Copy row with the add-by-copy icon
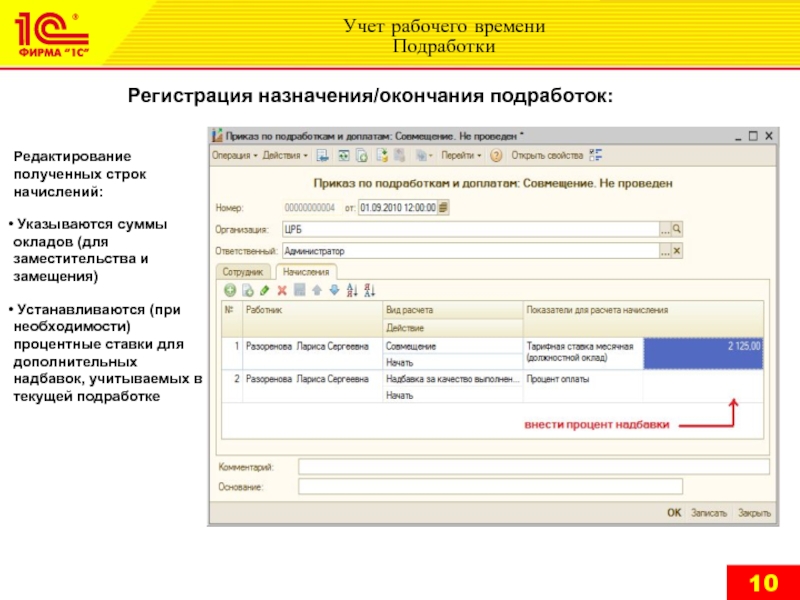Image resolution: width=800 pixels, height=600 pixels. 247,290
